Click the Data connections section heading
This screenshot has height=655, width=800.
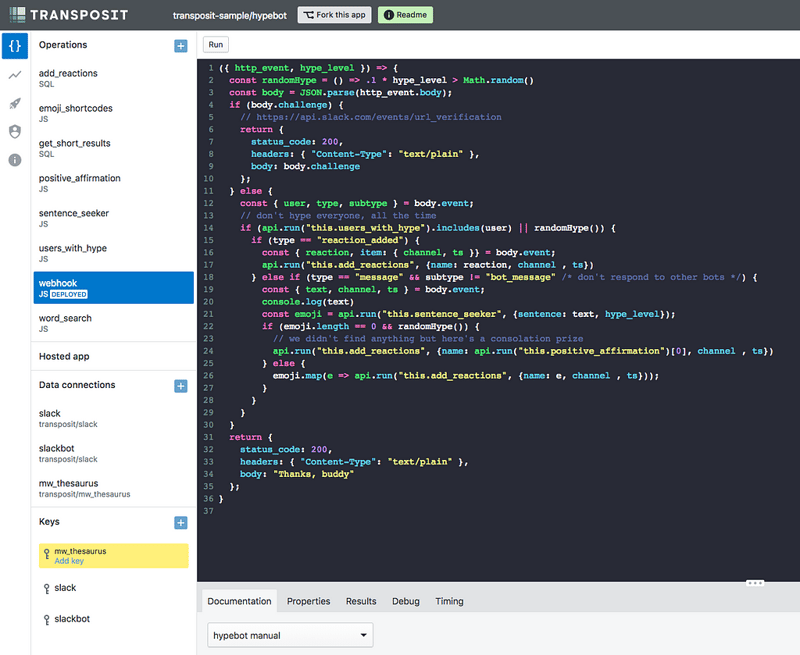[x=77, y=385]
